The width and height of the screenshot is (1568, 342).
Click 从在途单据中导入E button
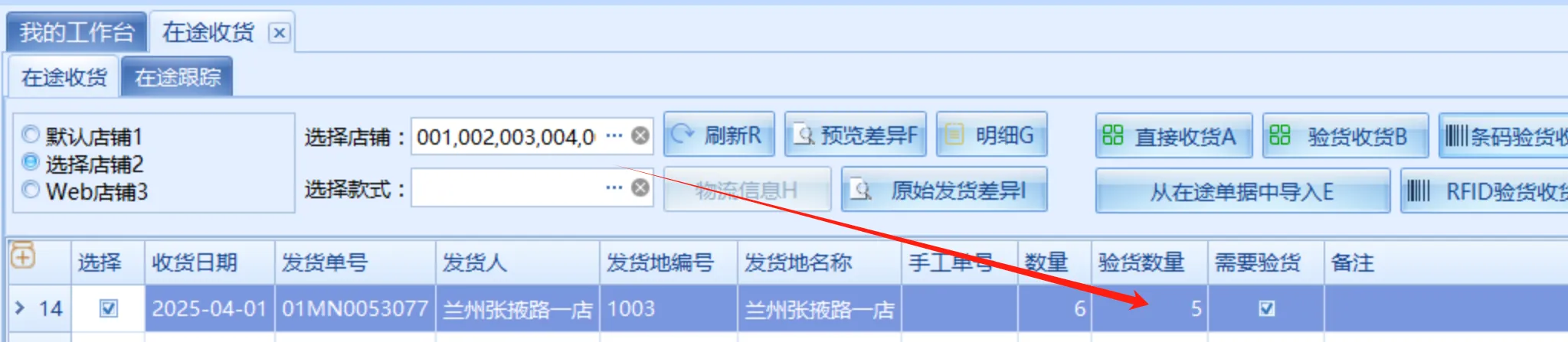[x=1242, y=191]
